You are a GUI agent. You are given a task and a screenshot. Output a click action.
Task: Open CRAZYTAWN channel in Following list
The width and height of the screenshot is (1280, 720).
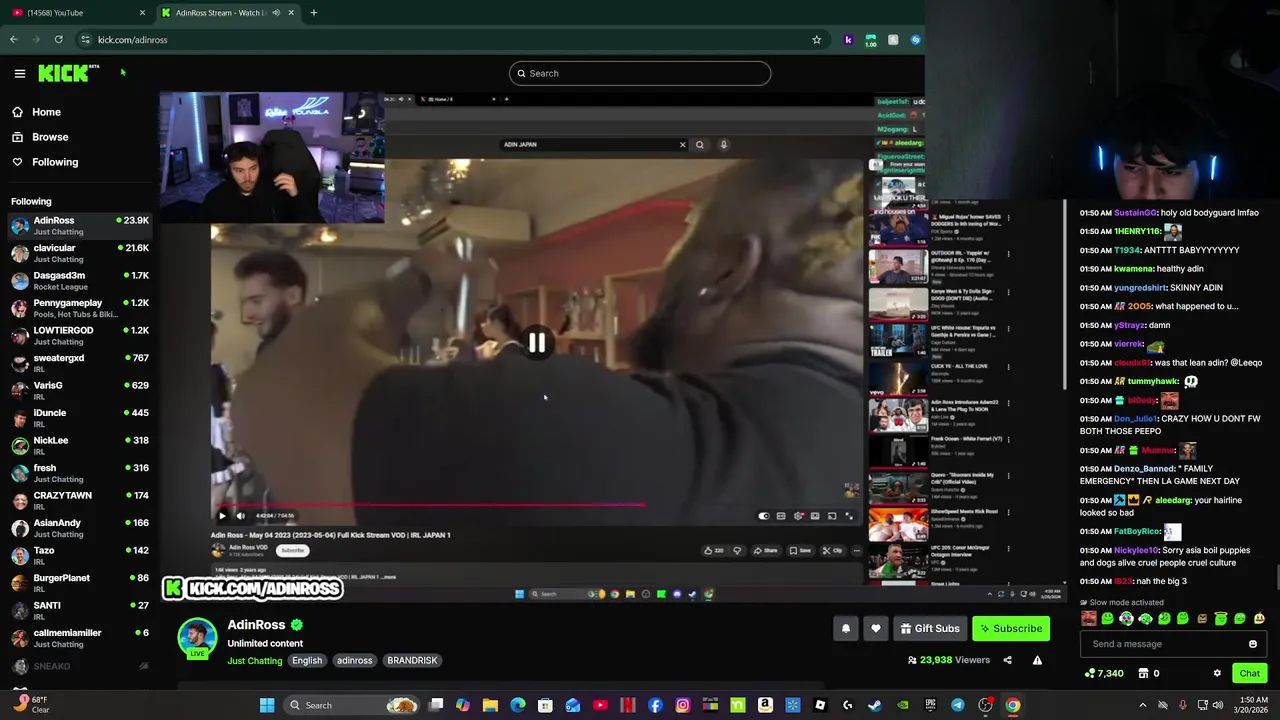78,500
